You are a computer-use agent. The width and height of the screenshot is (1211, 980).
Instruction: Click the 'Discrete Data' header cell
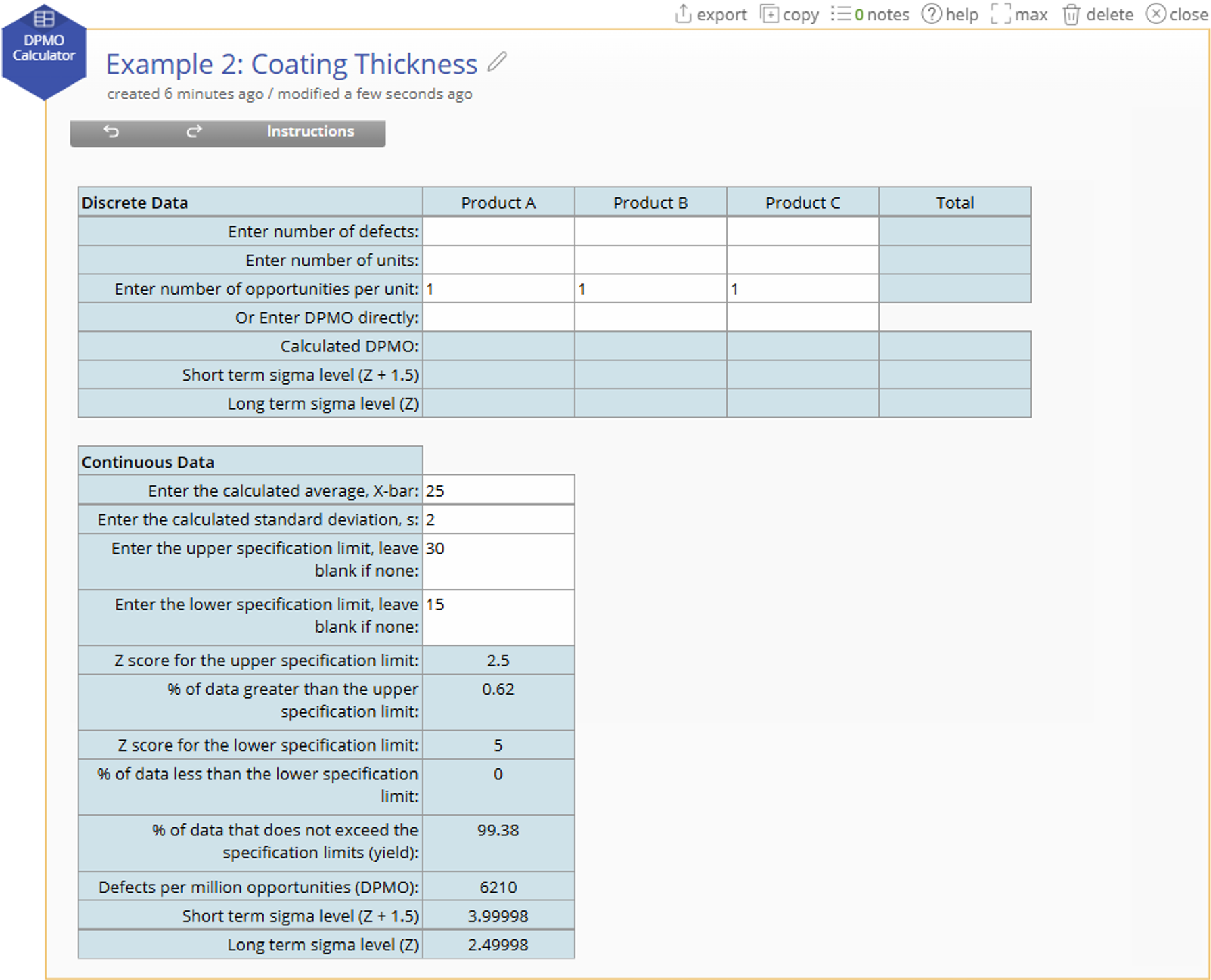coord(250,203)
